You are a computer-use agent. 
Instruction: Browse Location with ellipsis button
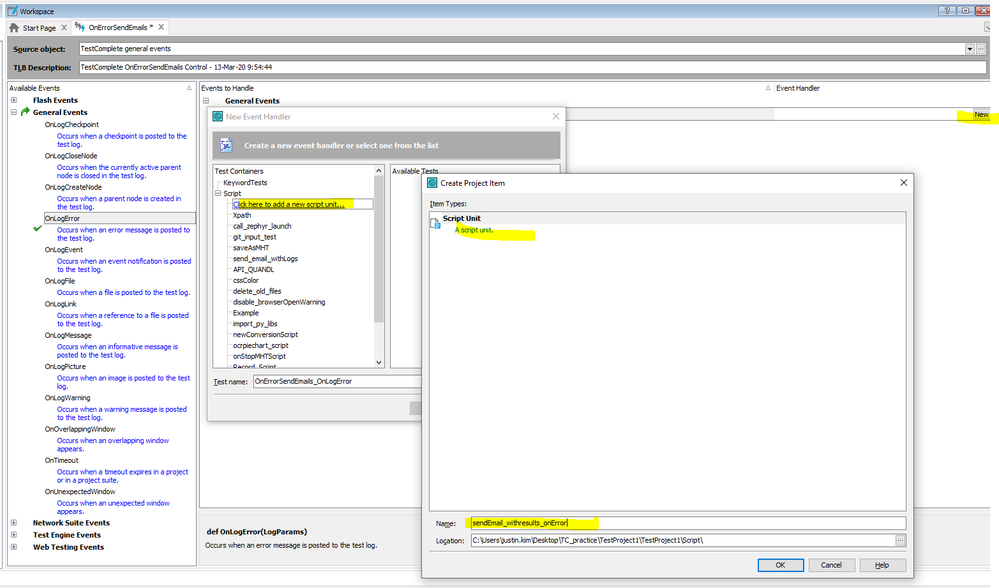[x=900, y=540]
